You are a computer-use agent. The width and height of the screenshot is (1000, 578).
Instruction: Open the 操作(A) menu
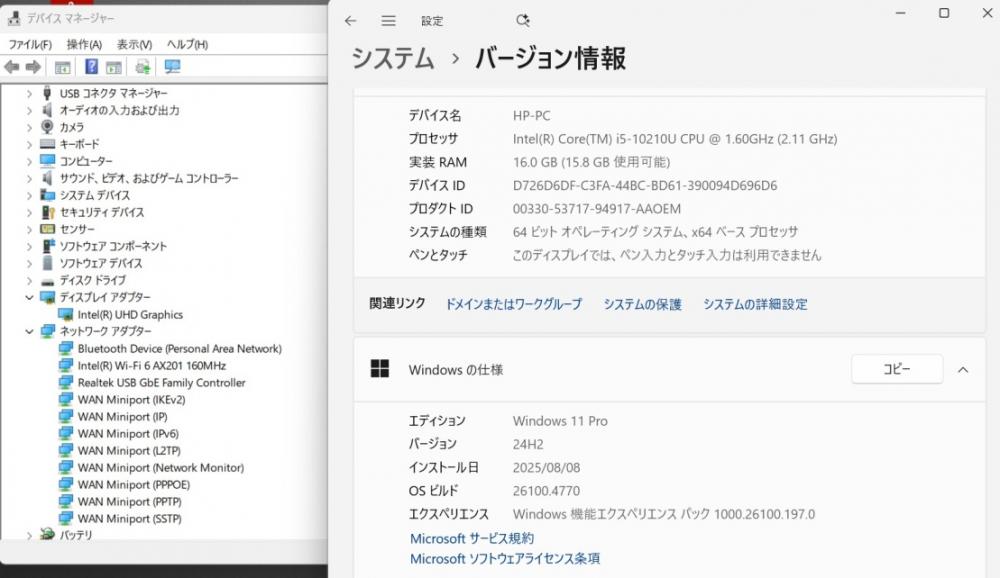click(x=84, y=45)
